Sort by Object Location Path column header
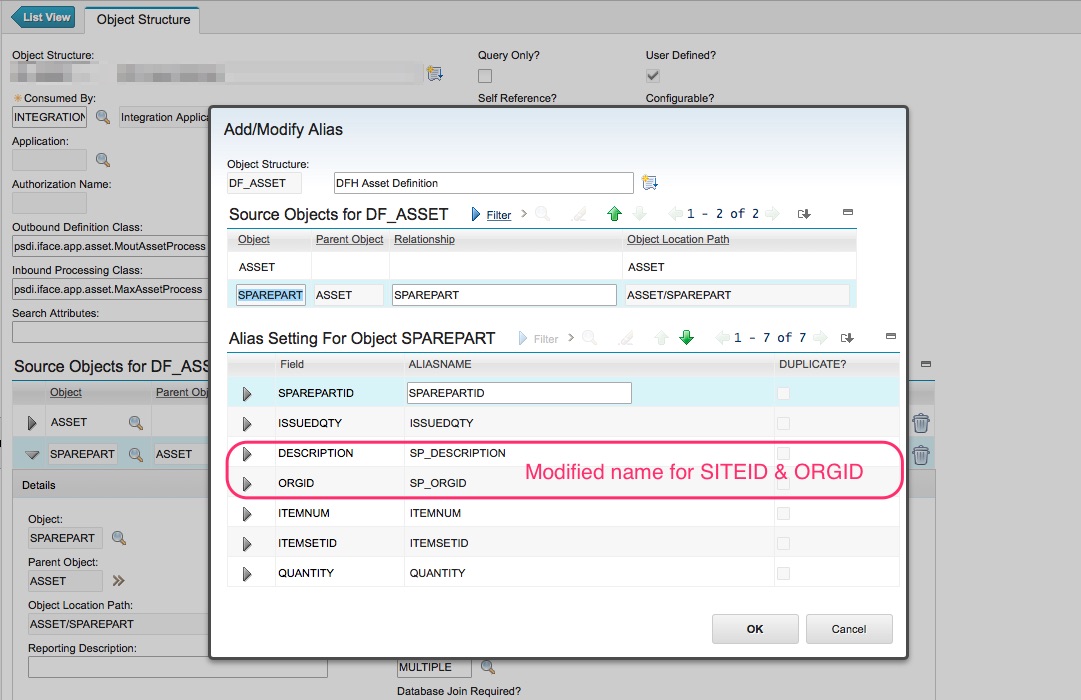This screenshot has width=1081, height=700. [x=678, y=239]
